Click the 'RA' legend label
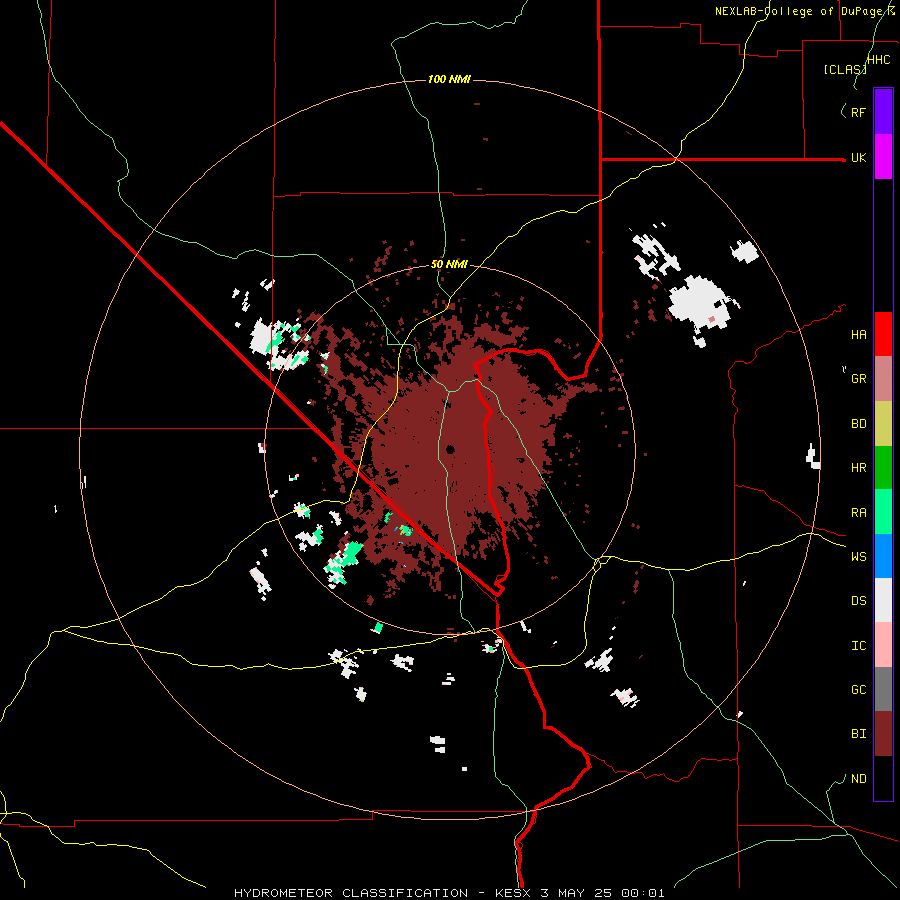Image resolution: width=900 pixels, height=900 pixels. pos(859,513)
